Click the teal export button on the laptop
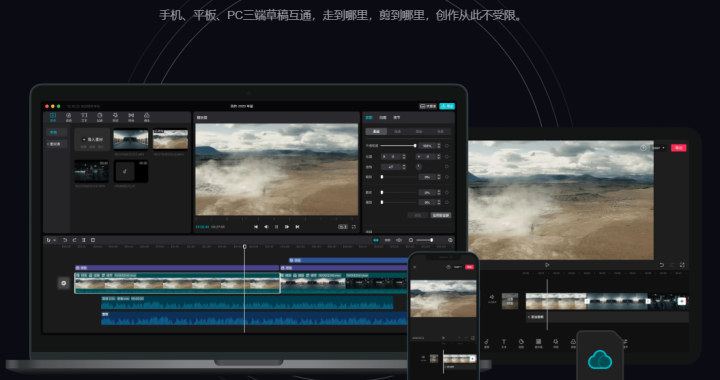720x380 pixels. pyautogui.click(x=447, y=106)
